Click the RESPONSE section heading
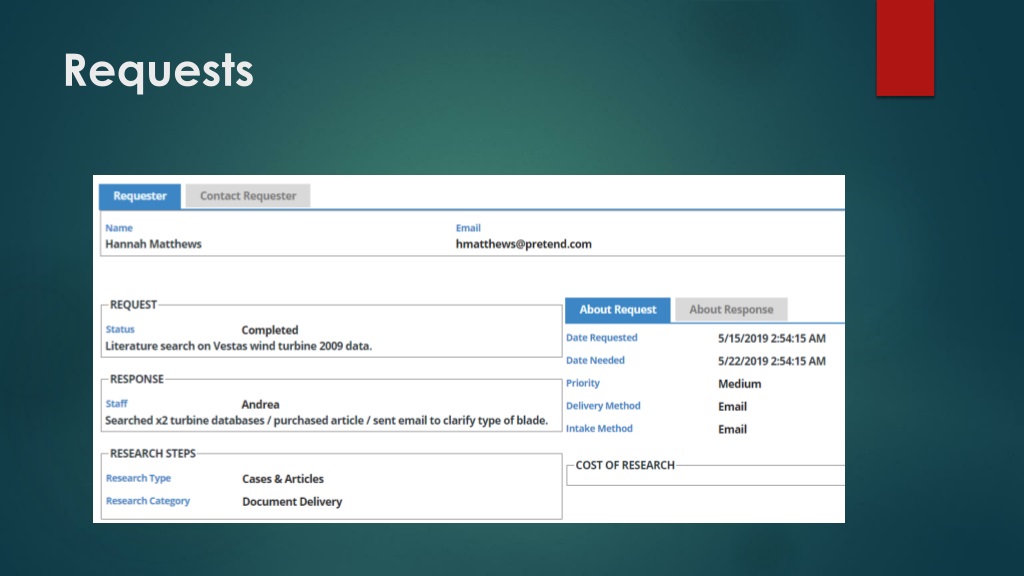This screenshot has width=1024, height=576. 136,379
